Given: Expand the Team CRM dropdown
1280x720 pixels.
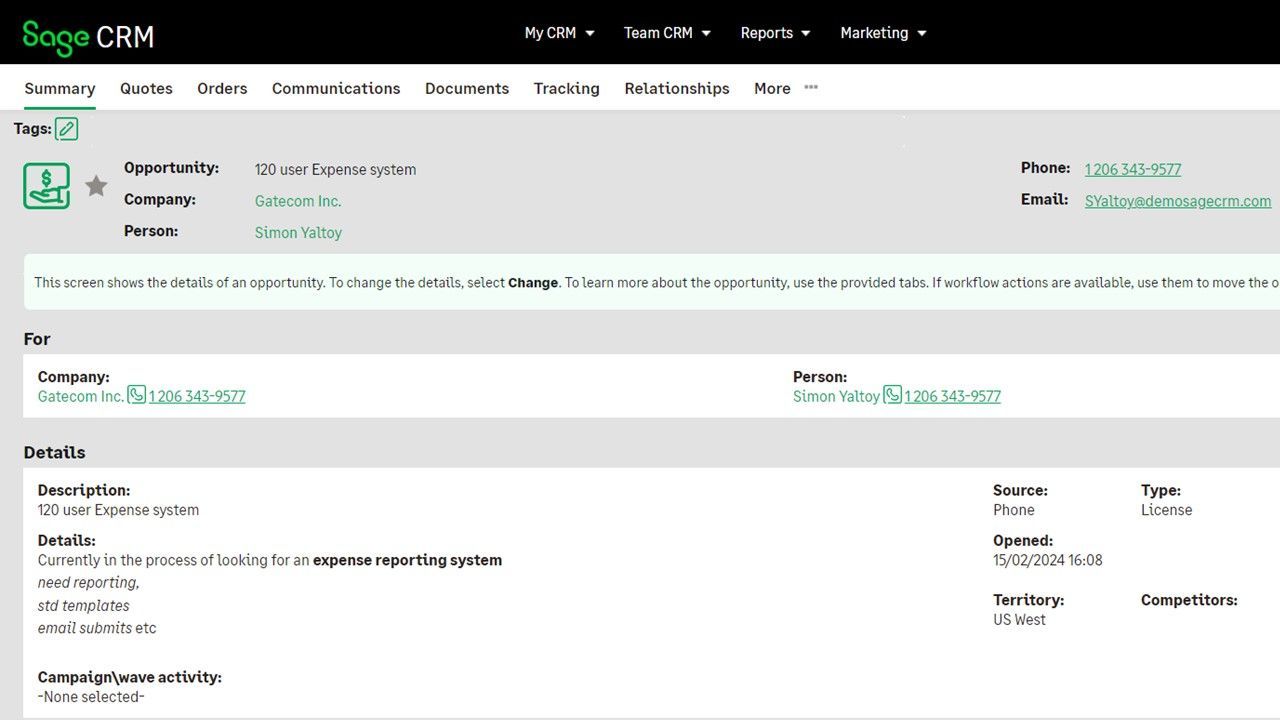Looking at the screenshot, I should click(667, 33).
